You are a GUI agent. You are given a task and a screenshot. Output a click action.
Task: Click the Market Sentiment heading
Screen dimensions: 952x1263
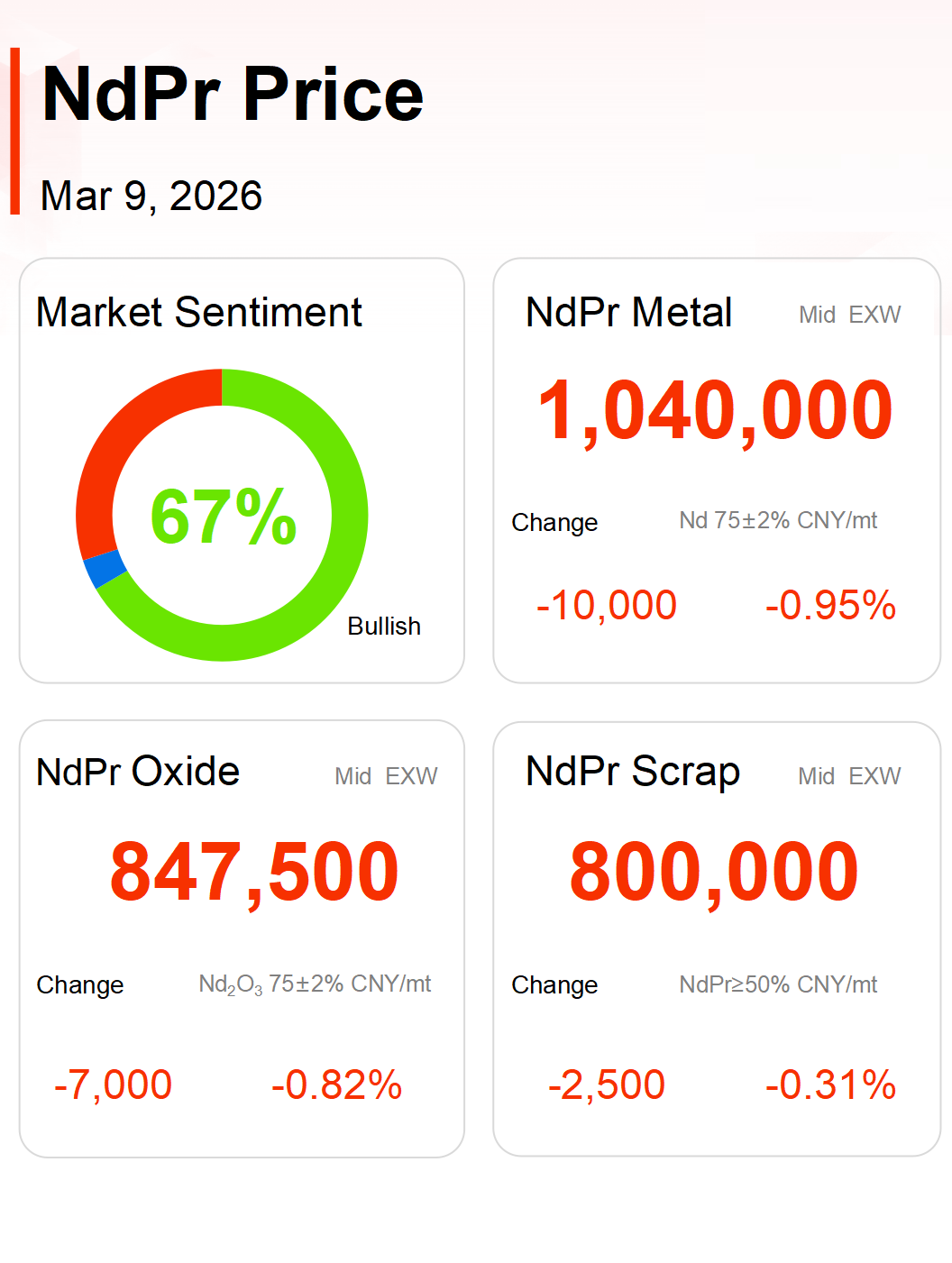pos(198,313)
